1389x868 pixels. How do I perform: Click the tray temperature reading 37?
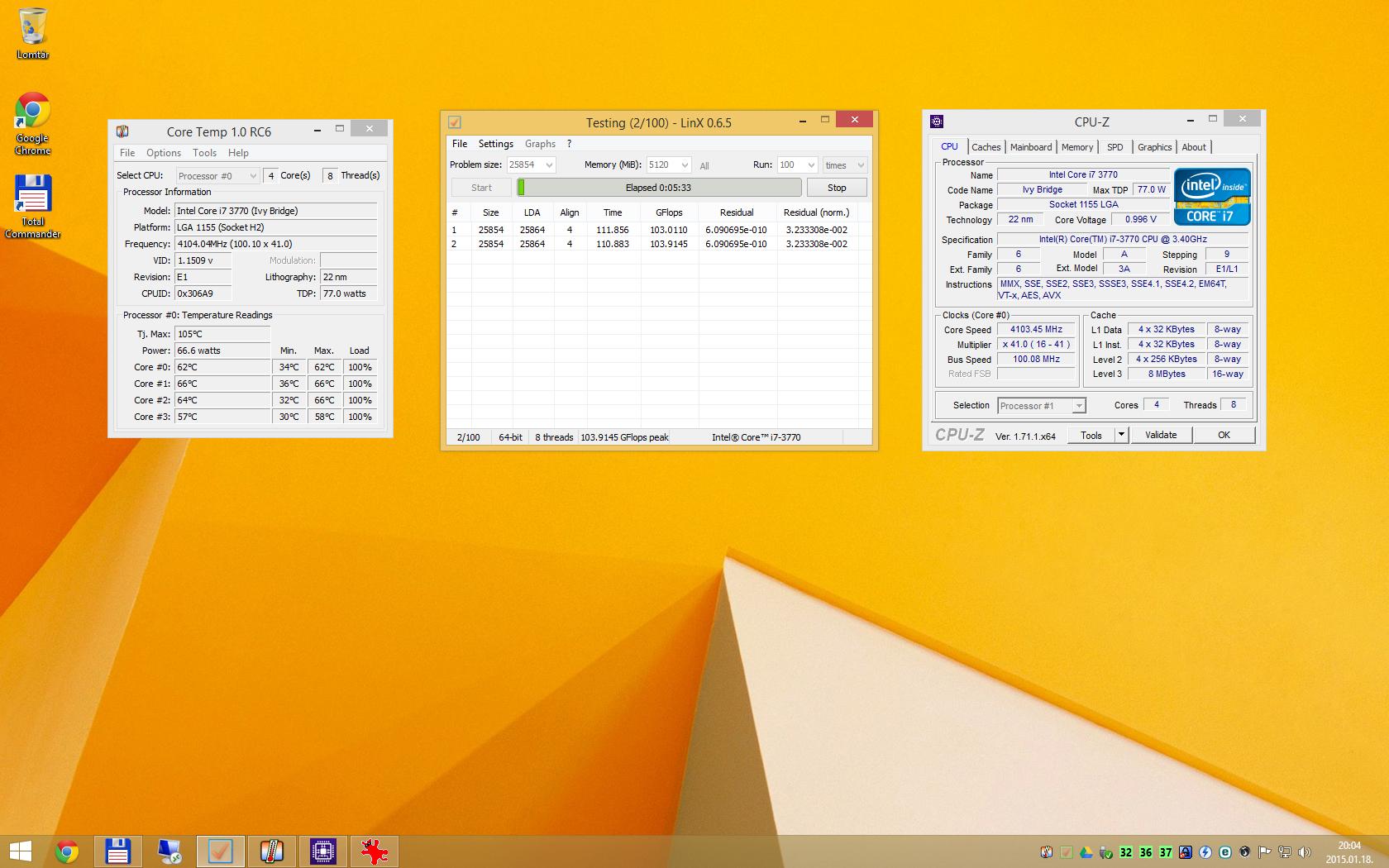pos(1166,852)
